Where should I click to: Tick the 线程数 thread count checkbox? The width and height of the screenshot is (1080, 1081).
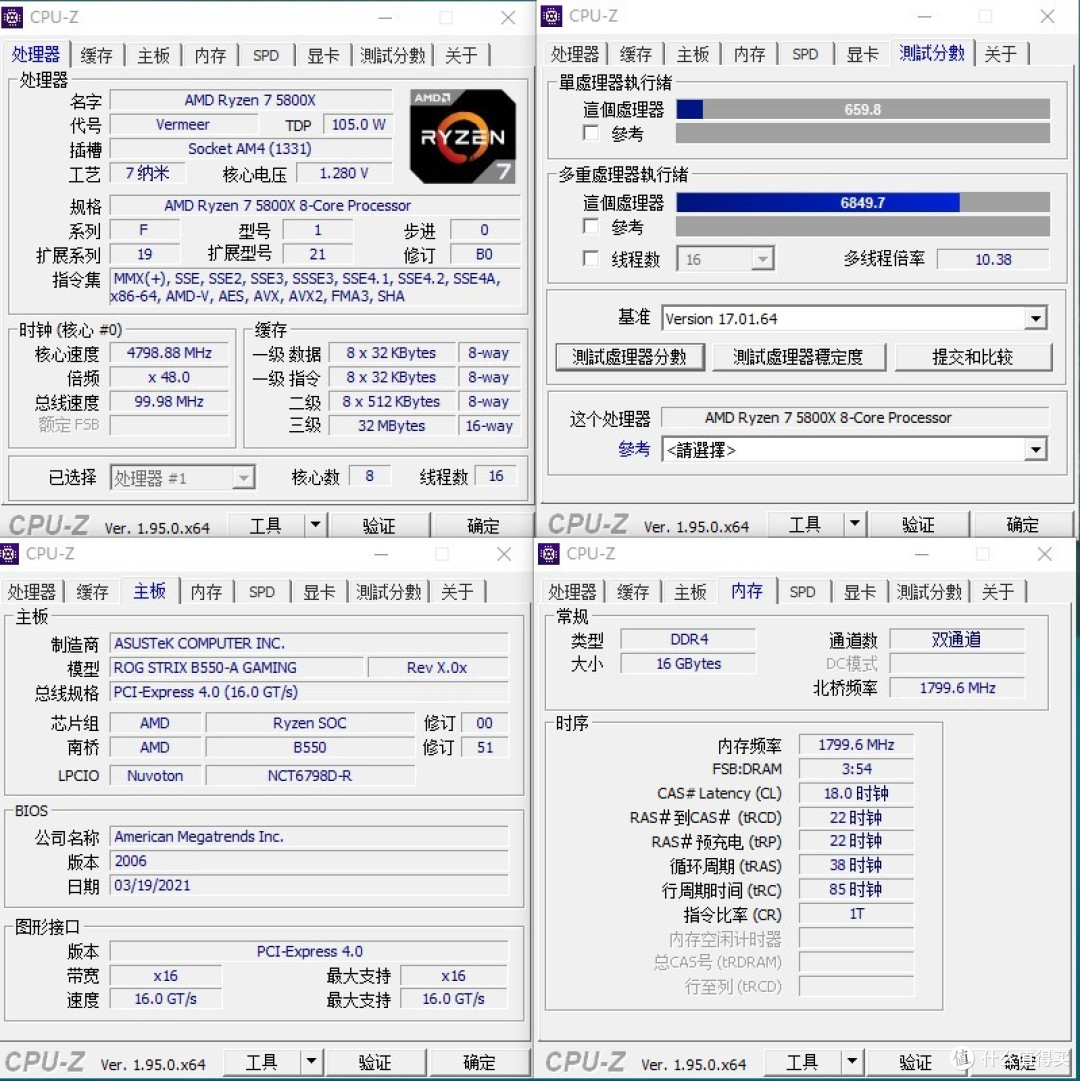tap(591, 259)
